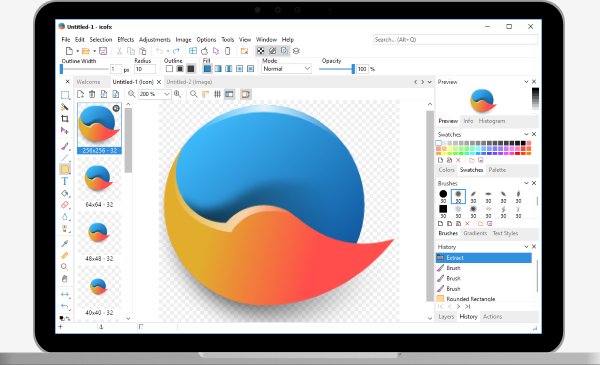
Task: Choose the last fill style option
Action: tap(250, 69)
